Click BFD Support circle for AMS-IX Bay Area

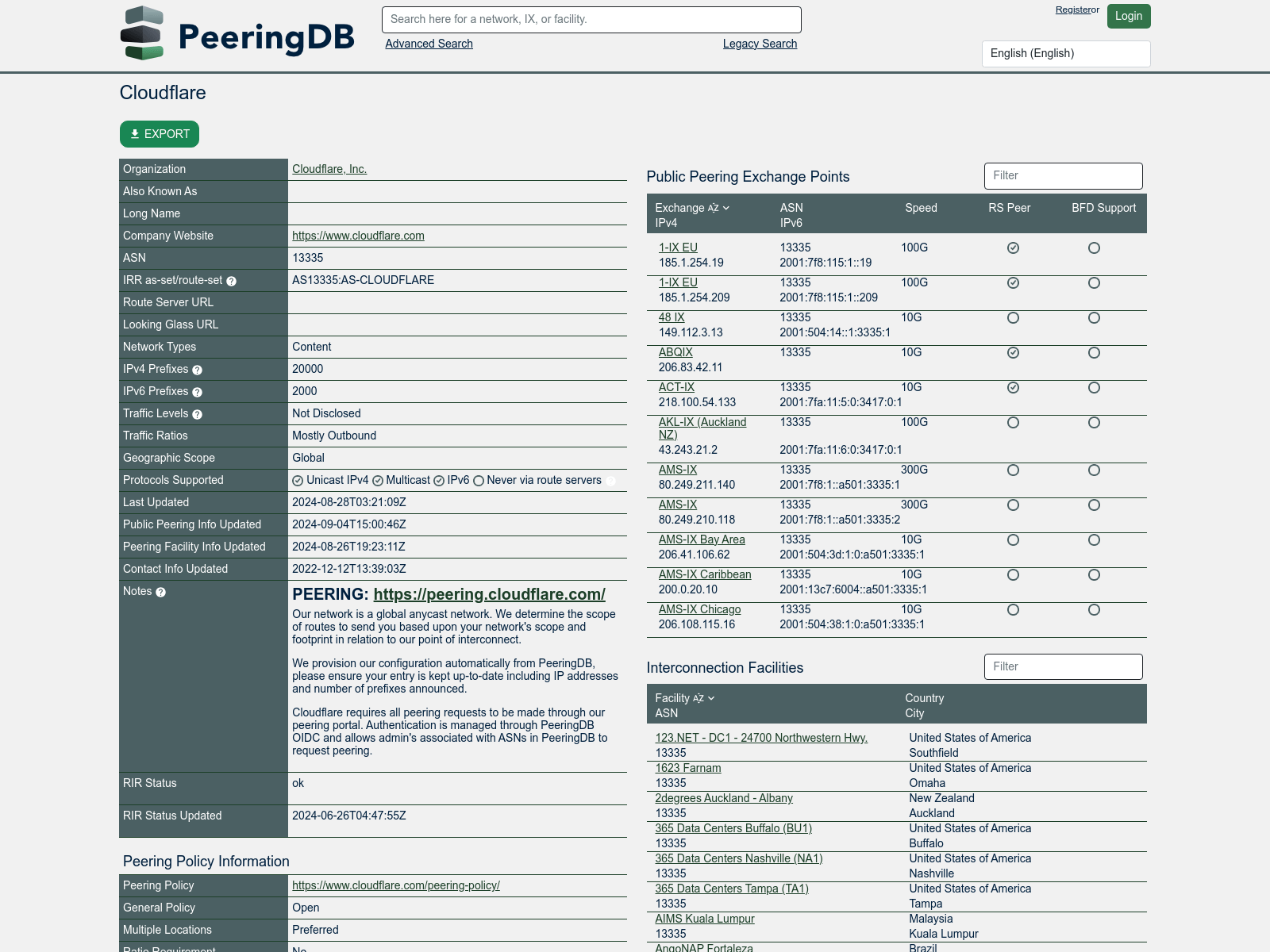(1094, 540)
